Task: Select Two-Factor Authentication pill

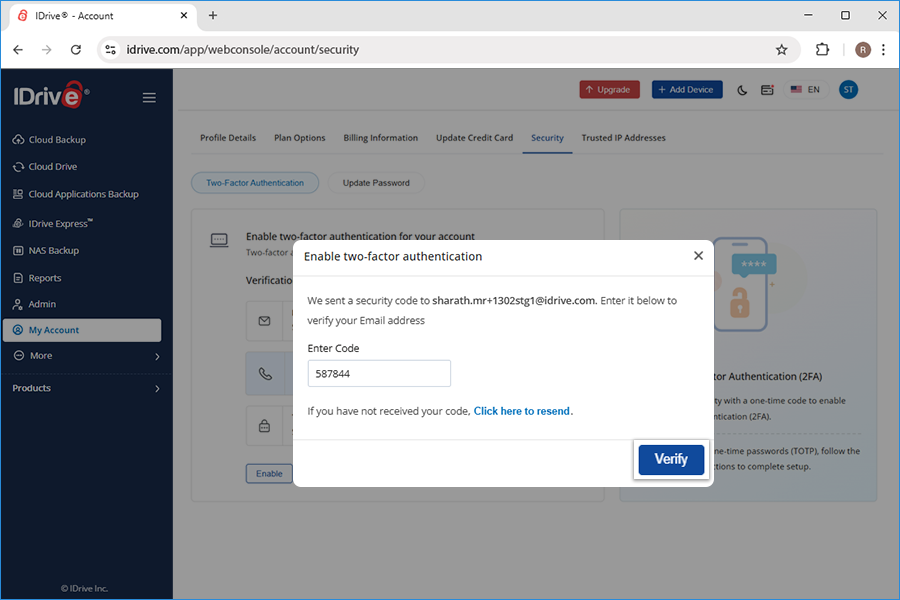Action: point(255,183)
